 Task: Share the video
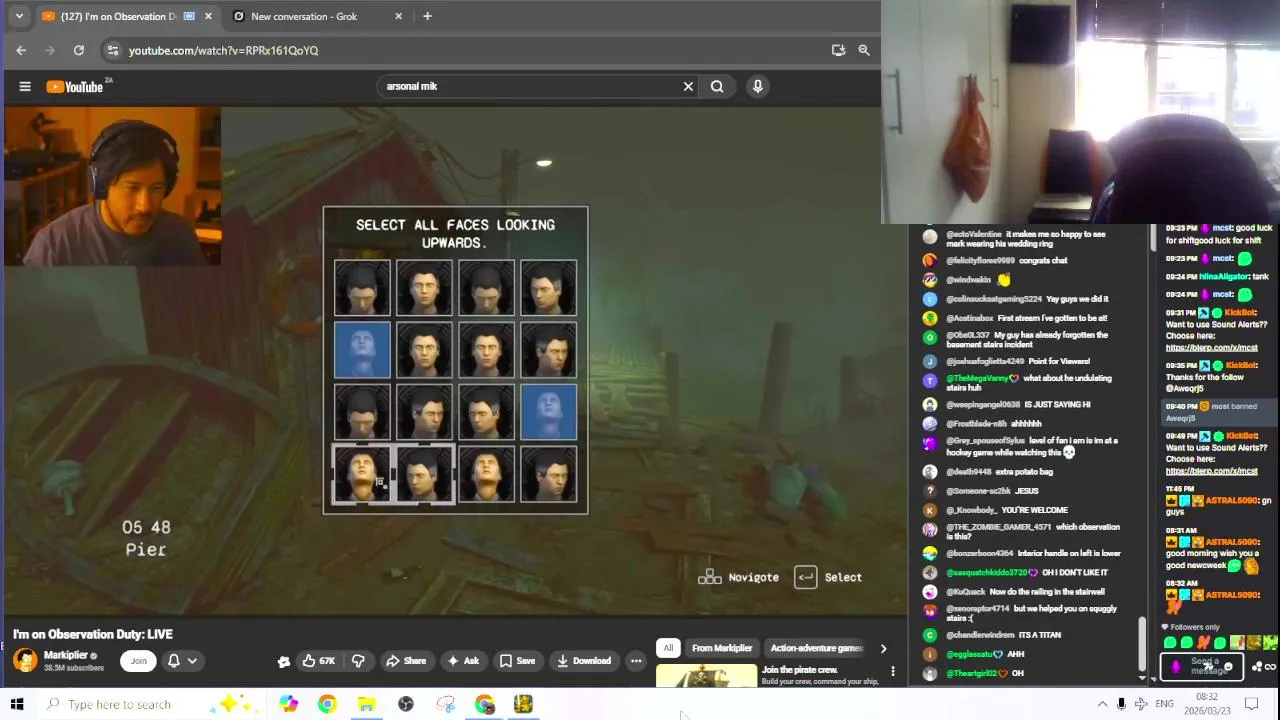(x=406, y=661)
